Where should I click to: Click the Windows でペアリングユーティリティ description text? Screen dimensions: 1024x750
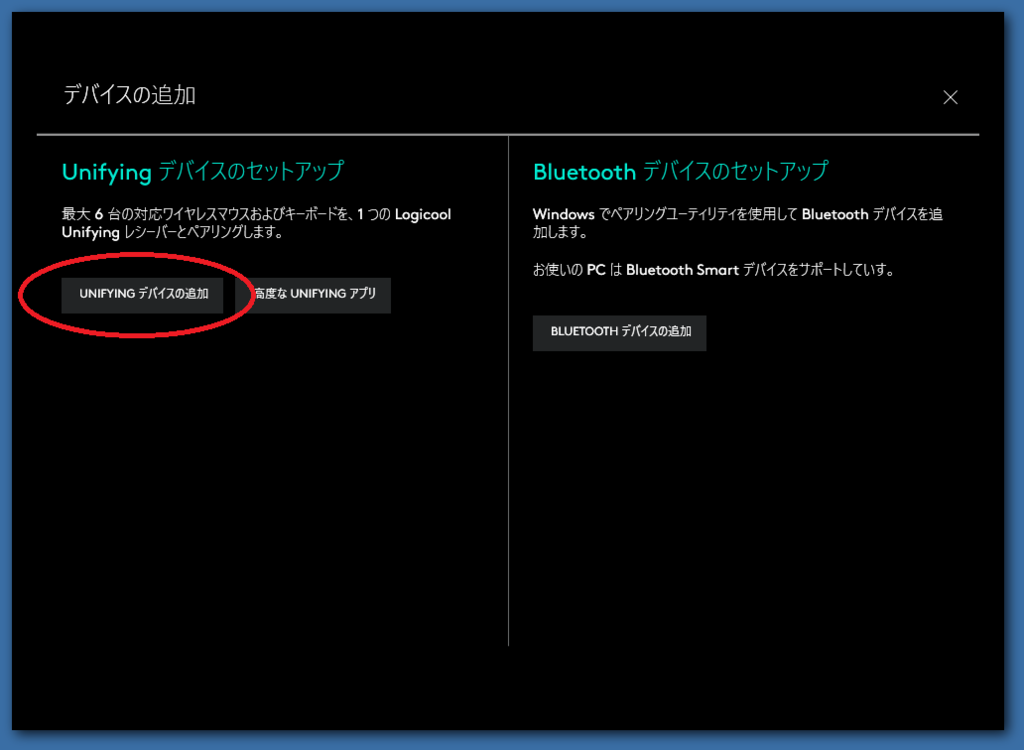pos(737,223)
